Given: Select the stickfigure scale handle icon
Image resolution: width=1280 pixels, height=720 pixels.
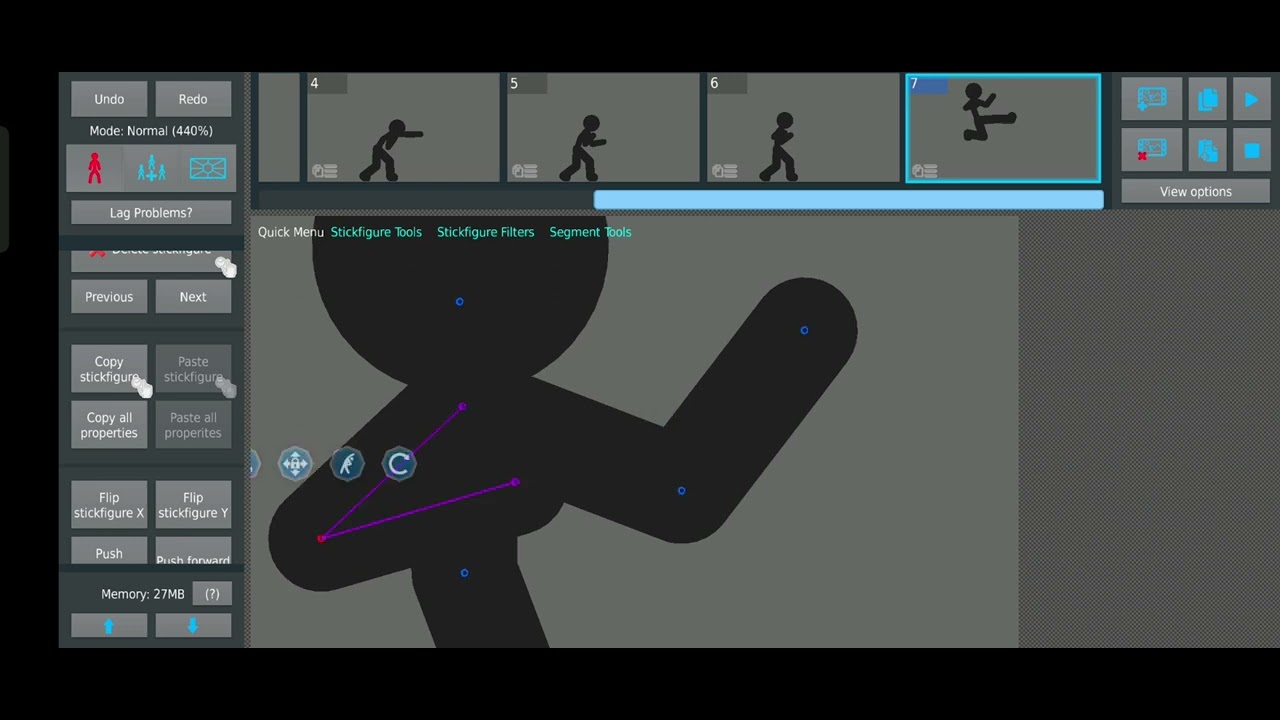Looking at the screenshot, I should (347, 464).
